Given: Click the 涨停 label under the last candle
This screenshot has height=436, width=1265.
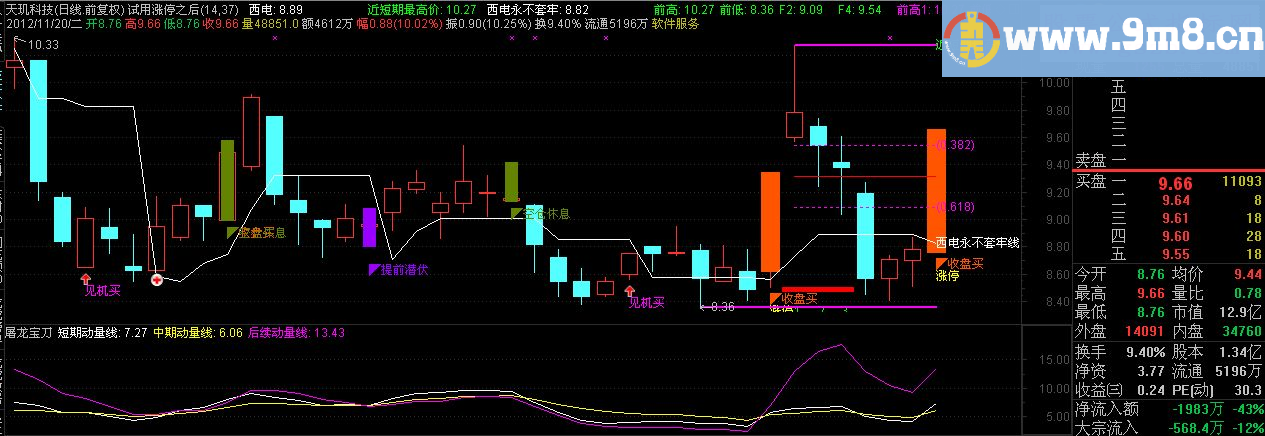Looking at the screenshot, I should (x=947, y=276).
